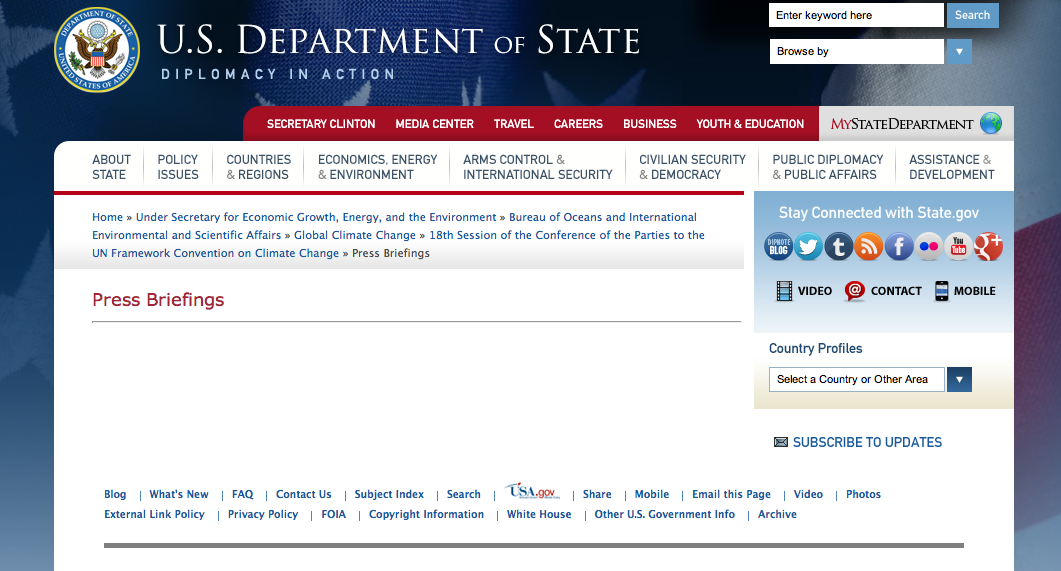Open the Tumblr icon
The height and width of the screenshot is (571, 1061).
839,246
